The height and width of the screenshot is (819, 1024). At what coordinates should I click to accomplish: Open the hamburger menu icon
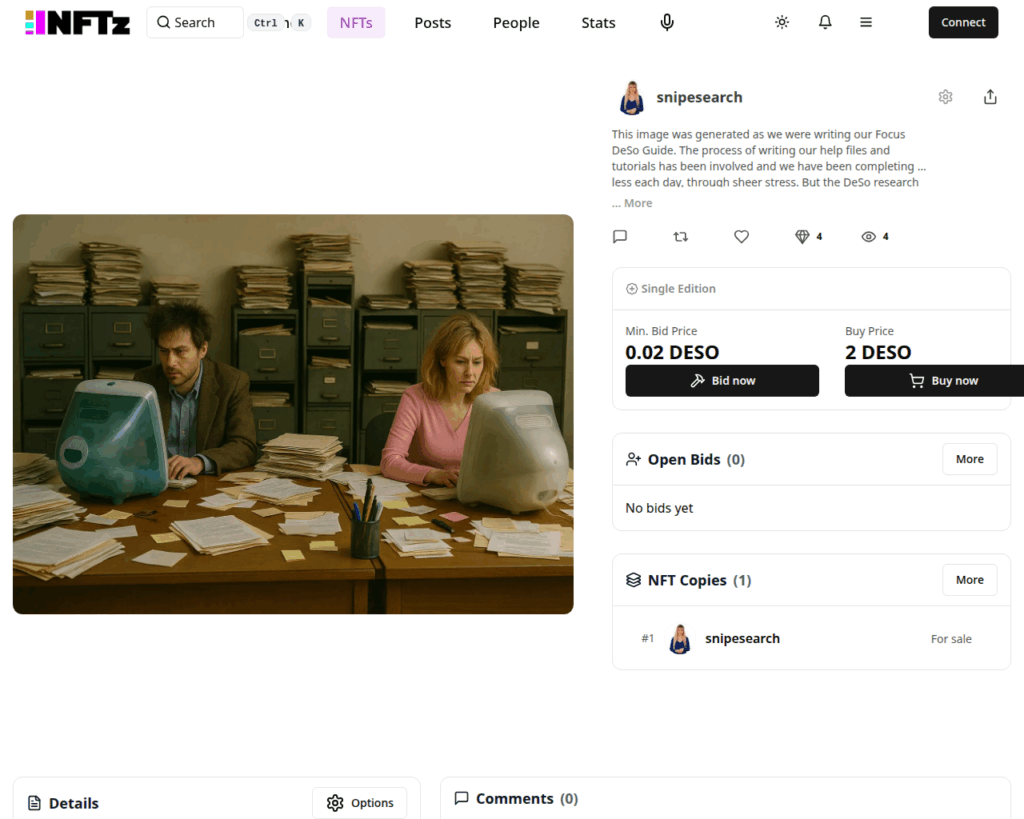tap(866, 22)
